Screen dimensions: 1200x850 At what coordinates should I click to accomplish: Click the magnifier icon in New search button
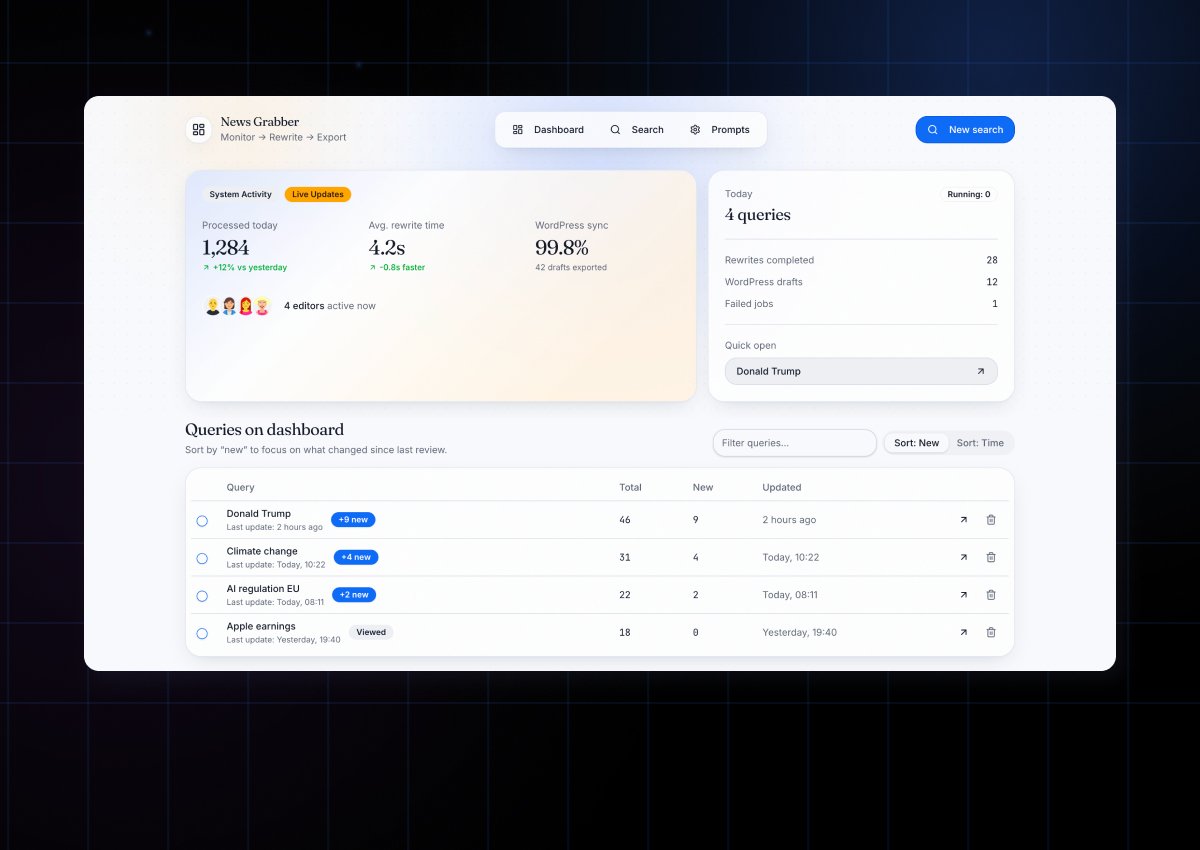(x=933, y=130)
